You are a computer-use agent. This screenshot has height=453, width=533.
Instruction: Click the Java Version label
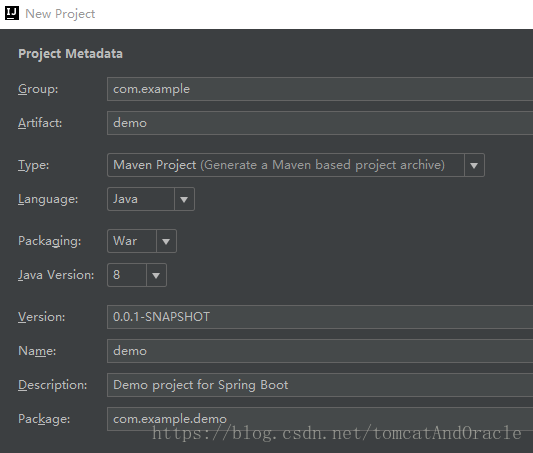coord(56,275)
